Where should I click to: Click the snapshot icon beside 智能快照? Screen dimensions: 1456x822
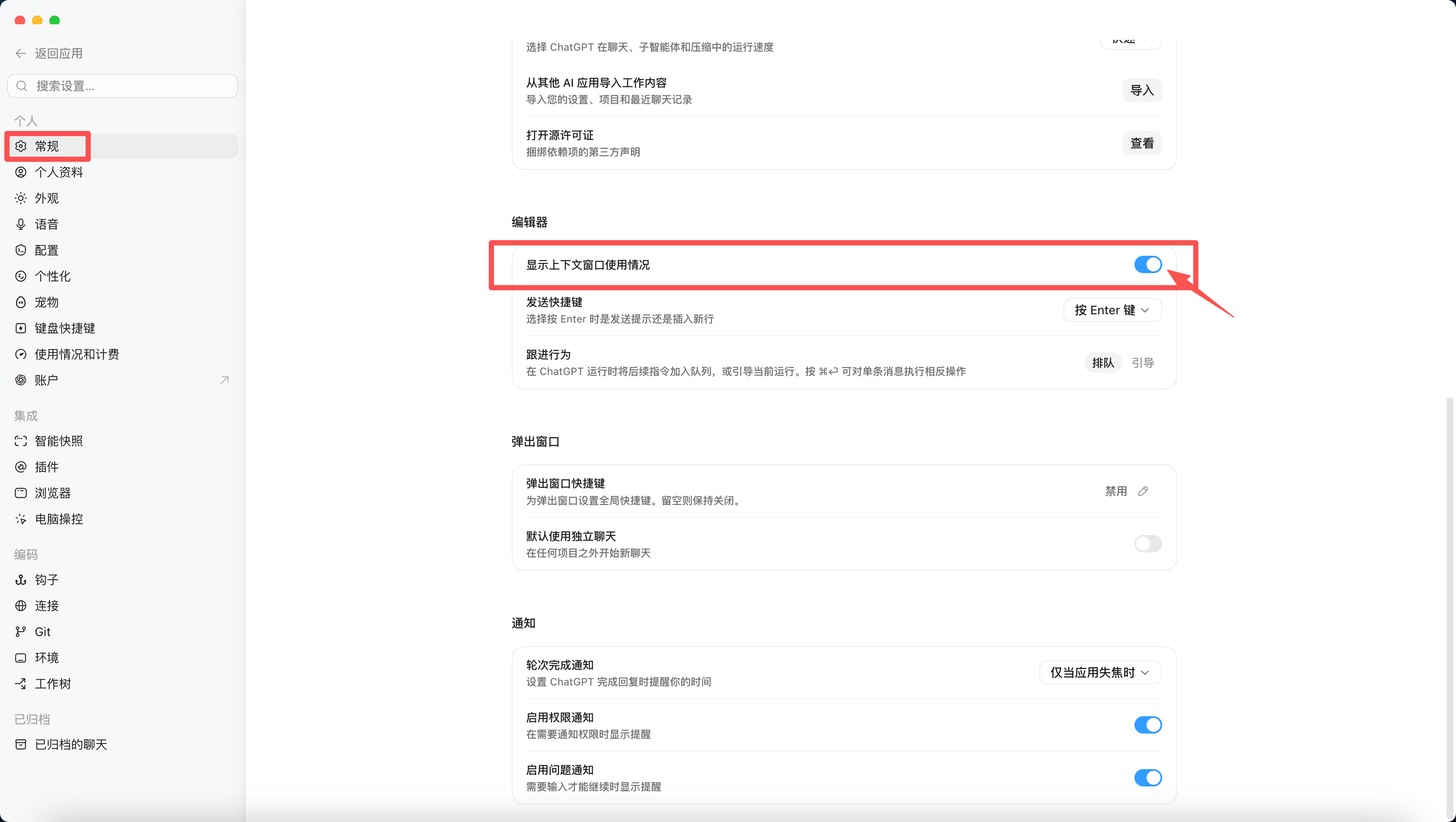click(21, 440)
